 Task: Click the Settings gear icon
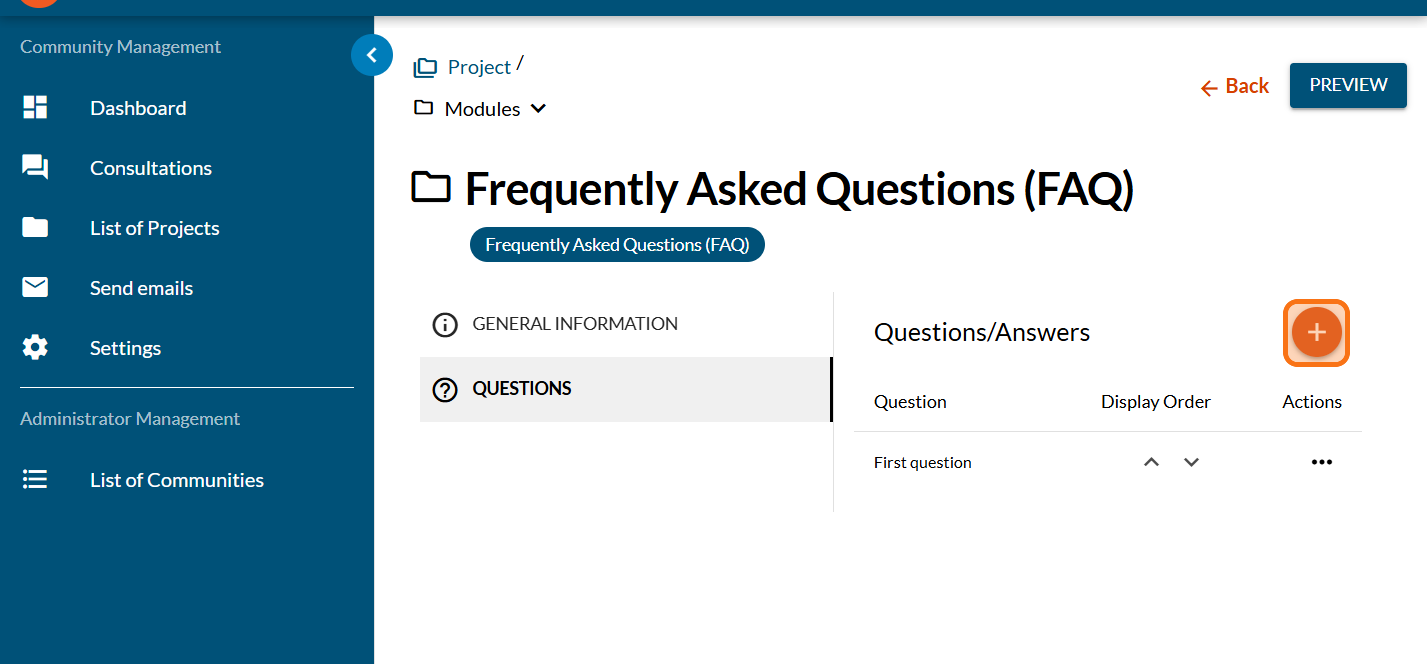(x=35, y=348)
